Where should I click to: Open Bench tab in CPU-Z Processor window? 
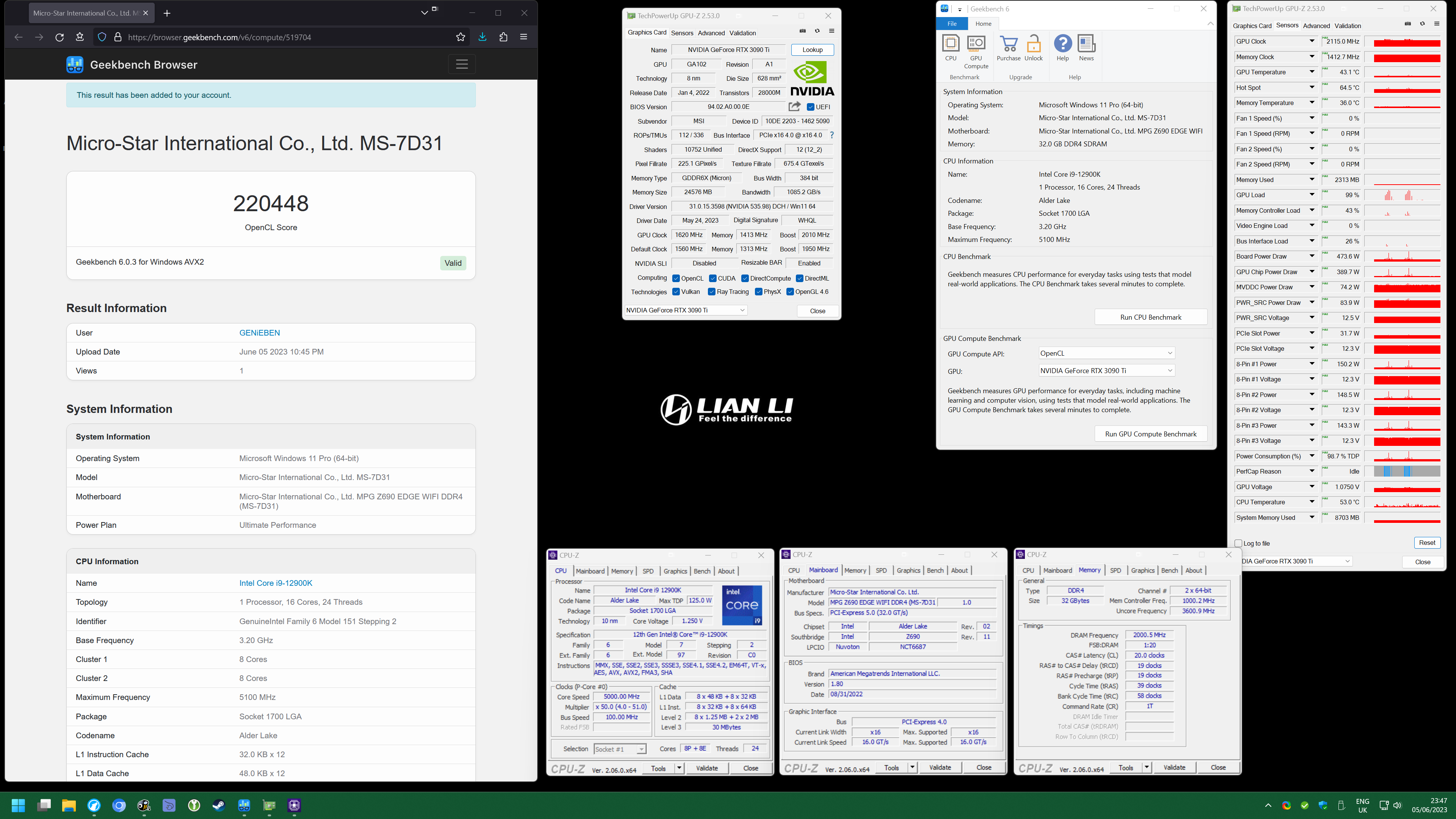click(x=702, y=571)
